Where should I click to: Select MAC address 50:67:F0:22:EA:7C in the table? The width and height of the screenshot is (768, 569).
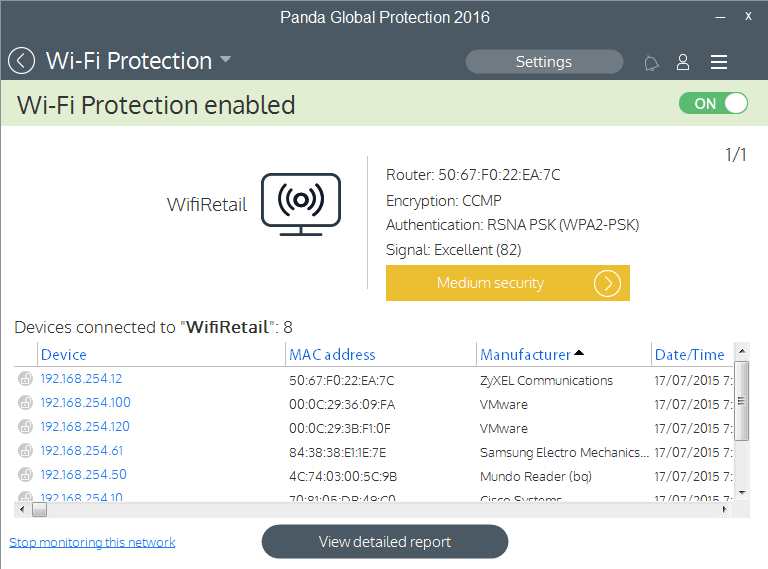coord(341,380)
